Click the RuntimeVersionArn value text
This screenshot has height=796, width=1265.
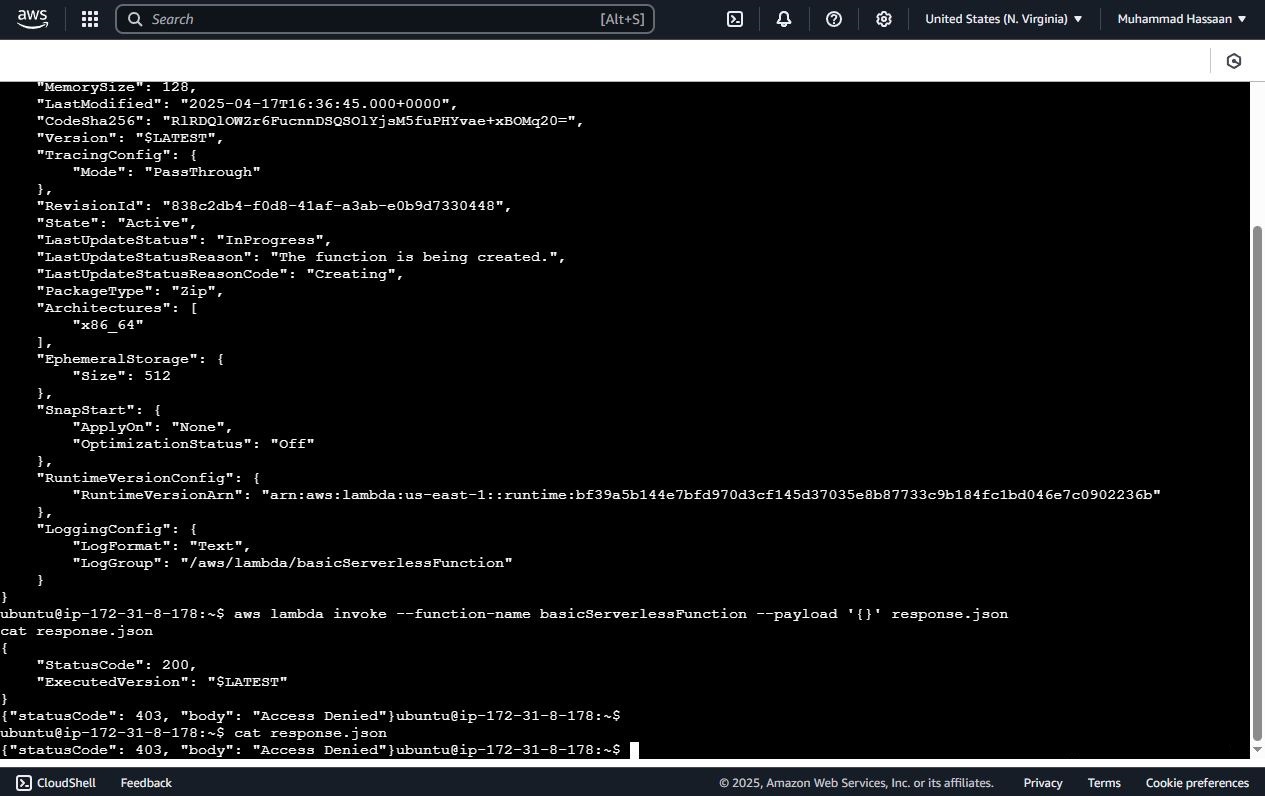(x=711, y=495)
